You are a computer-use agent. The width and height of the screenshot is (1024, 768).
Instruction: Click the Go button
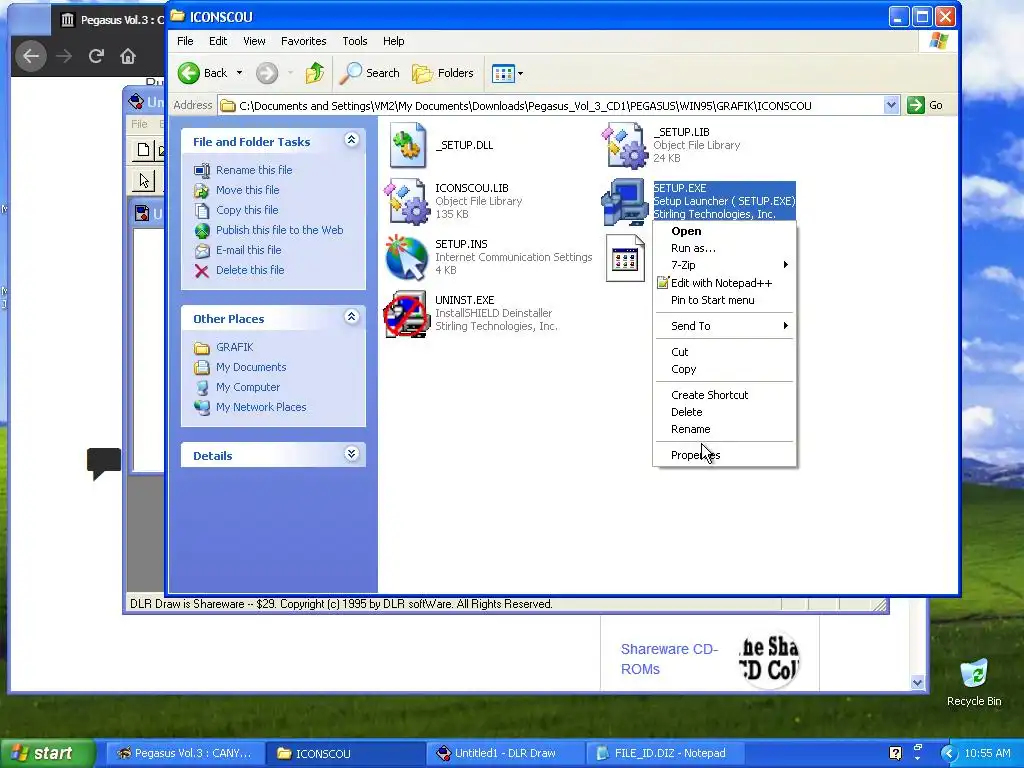(925, 105)
